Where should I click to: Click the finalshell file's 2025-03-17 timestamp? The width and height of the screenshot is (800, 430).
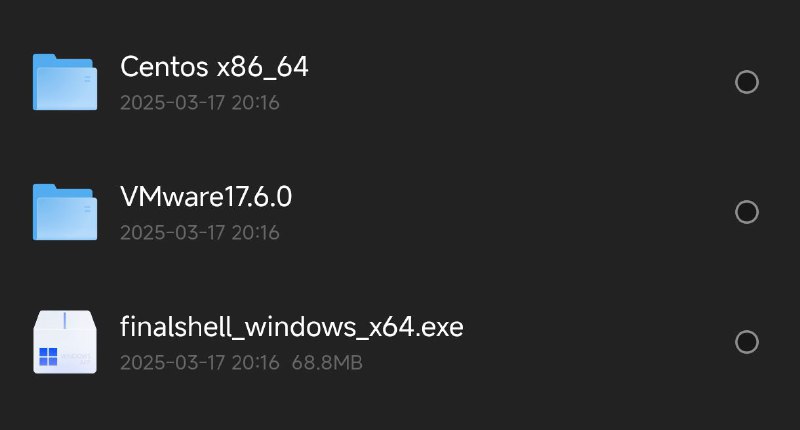tap(199, 363)
